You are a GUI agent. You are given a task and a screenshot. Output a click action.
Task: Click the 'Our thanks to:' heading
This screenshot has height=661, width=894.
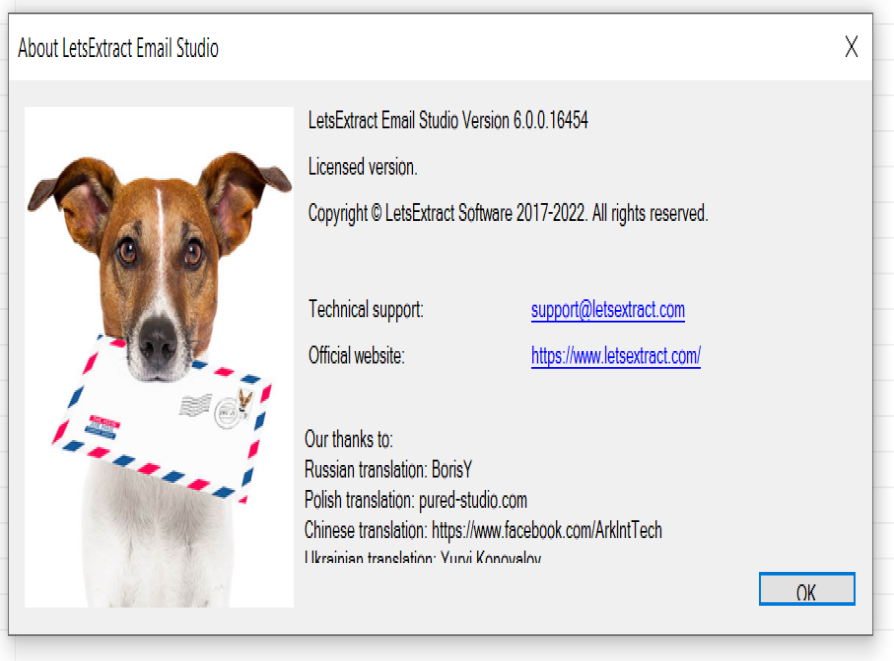click(x=348, y=439)
